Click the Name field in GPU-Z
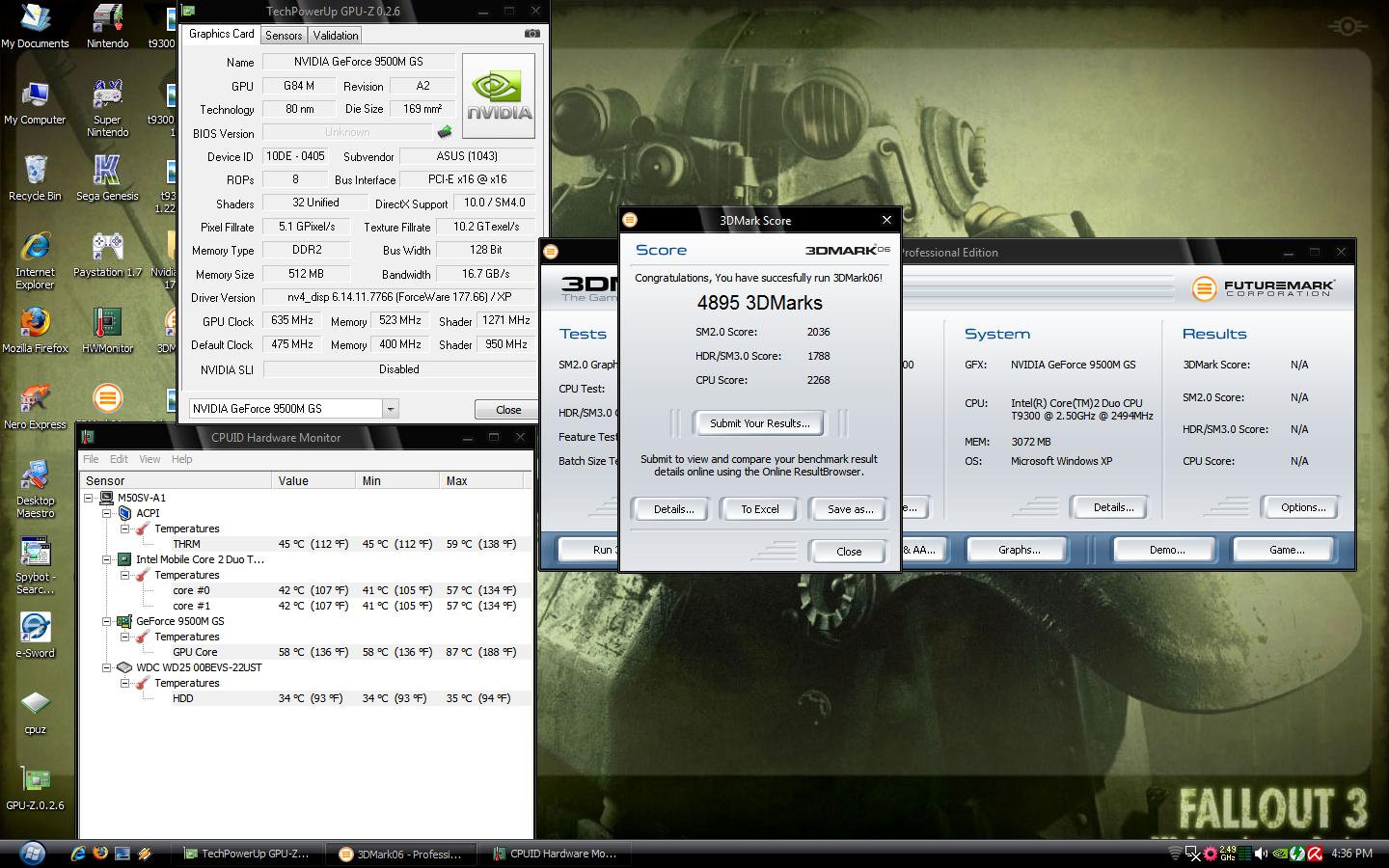The width and height of the screenshot is (1389, 868). (358, 62)
